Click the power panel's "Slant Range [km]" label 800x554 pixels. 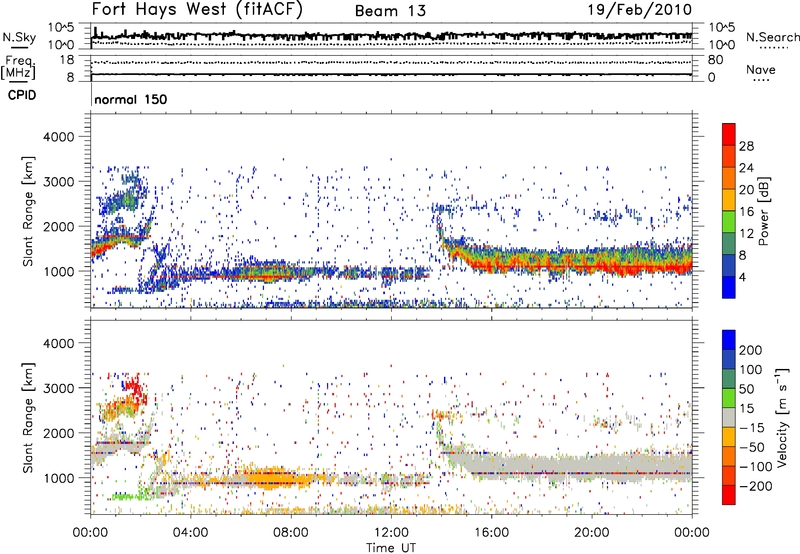pos(28,211)
